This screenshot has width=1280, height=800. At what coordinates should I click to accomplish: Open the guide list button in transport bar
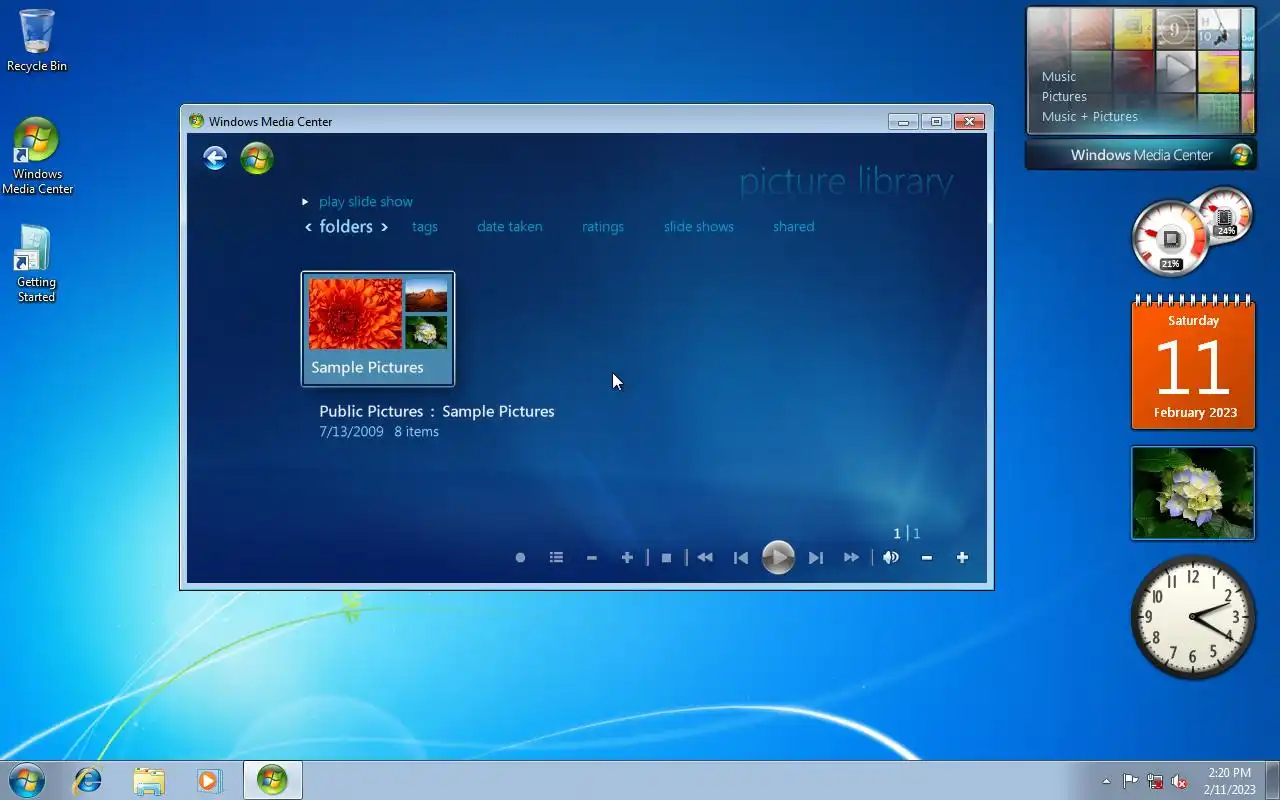pyautogui.click(x=556, y=558)
